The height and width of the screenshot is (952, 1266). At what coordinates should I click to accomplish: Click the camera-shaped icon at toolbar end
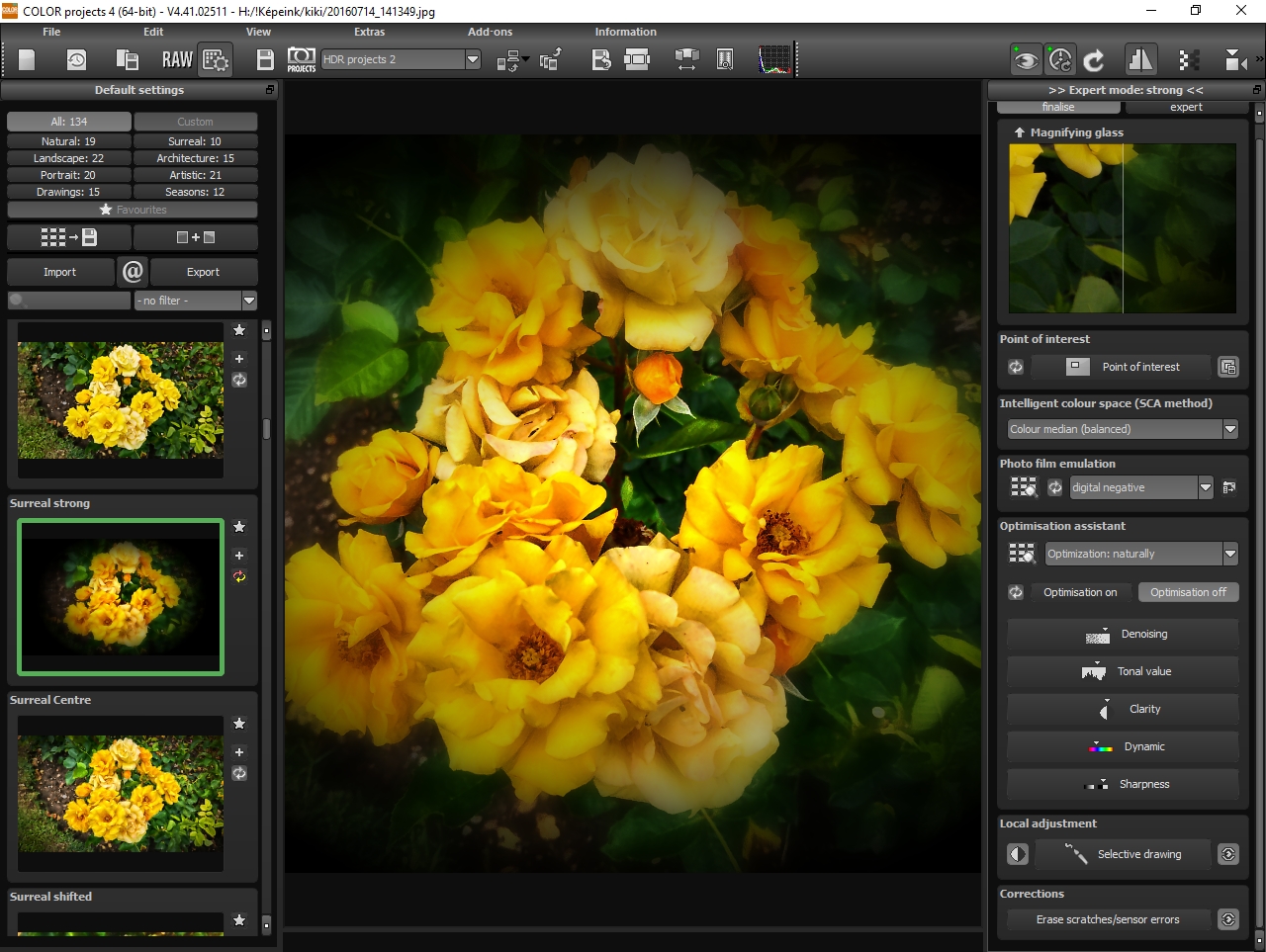[x=1235, y=60]
